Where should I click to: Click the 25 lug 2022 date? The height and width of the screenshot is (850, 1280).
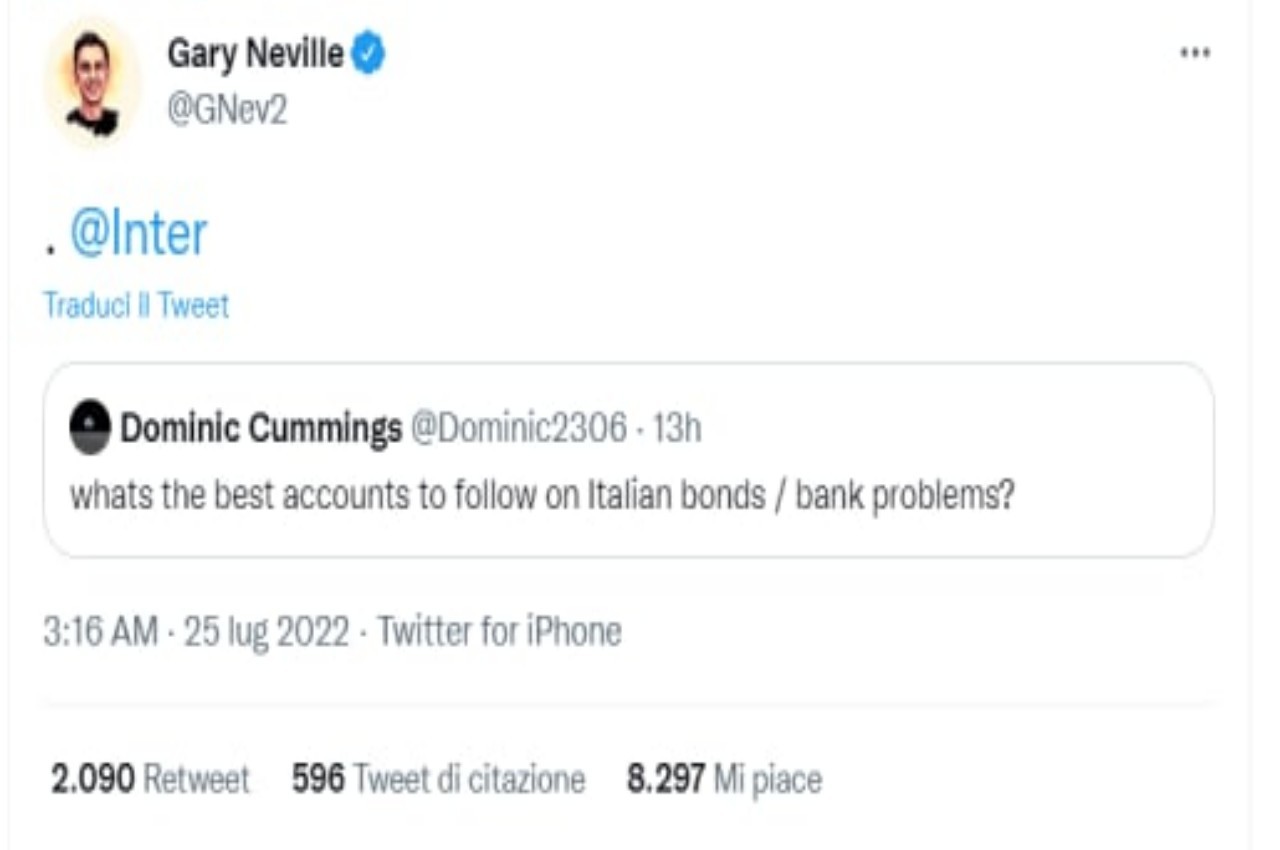267,632
